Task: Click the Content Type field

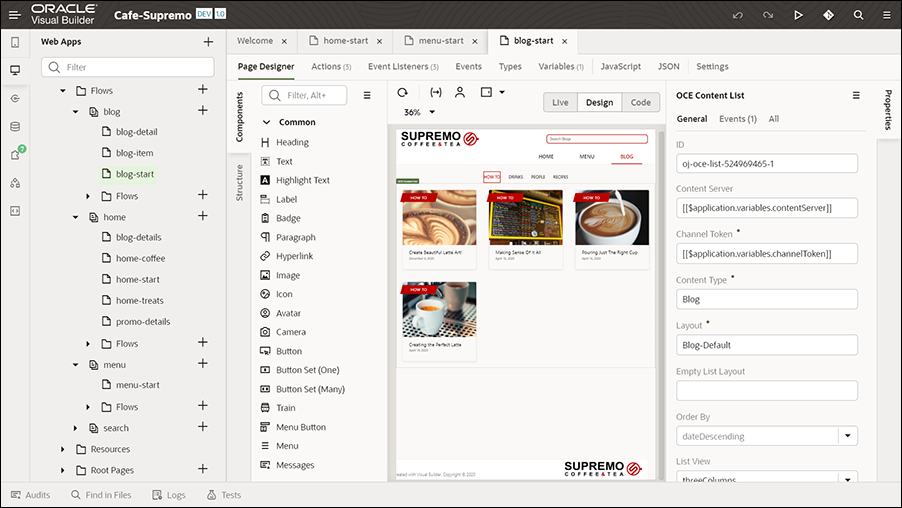Action: coord(767,299)
